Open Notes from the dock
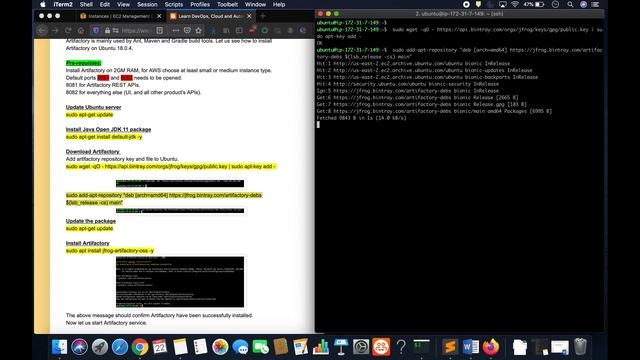 [x=180, y=347]
